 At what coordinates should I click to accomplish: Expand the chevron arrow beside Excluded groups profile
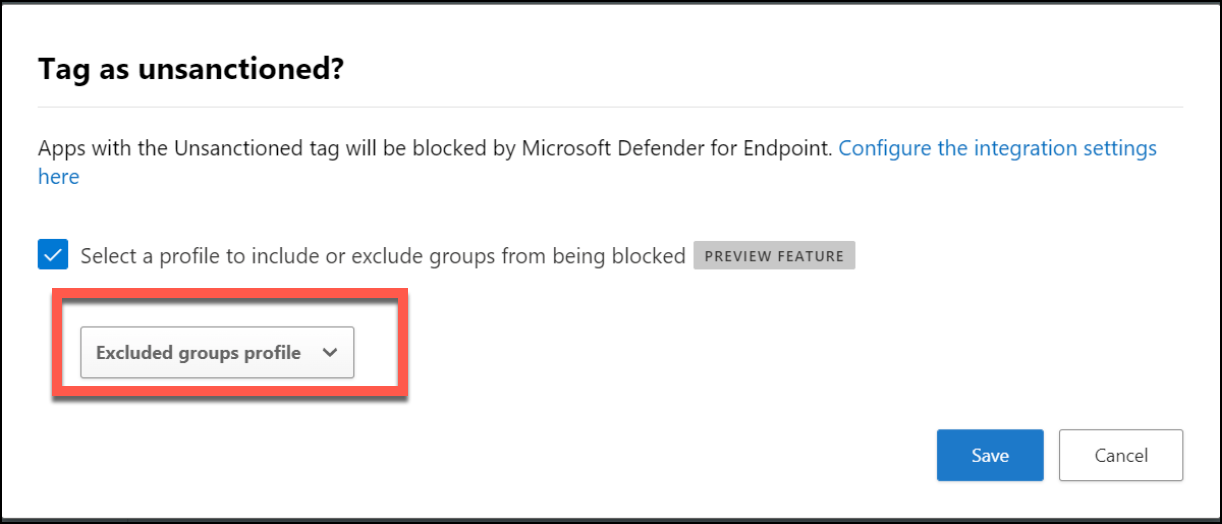point(331,352)
